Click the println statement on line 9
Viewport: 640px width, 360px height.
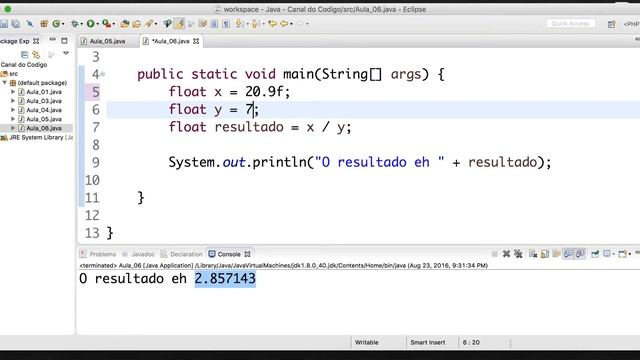tap(360, 162)
